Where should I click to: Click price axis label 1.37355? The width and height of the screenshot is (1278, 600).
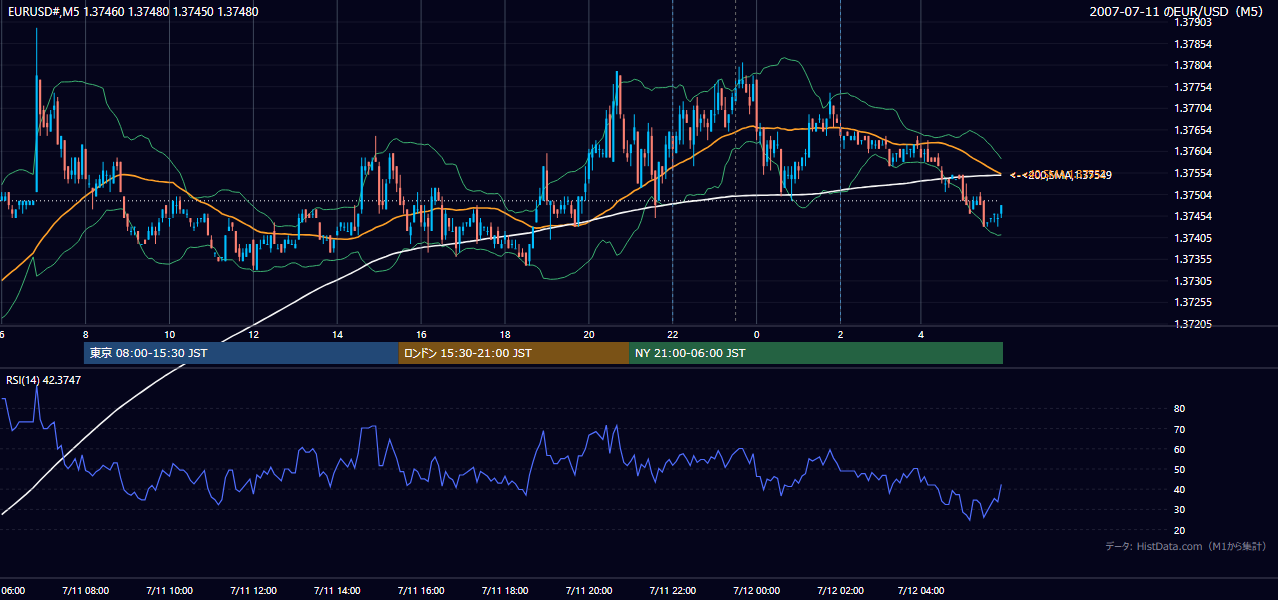click(x=1193, y=259)
